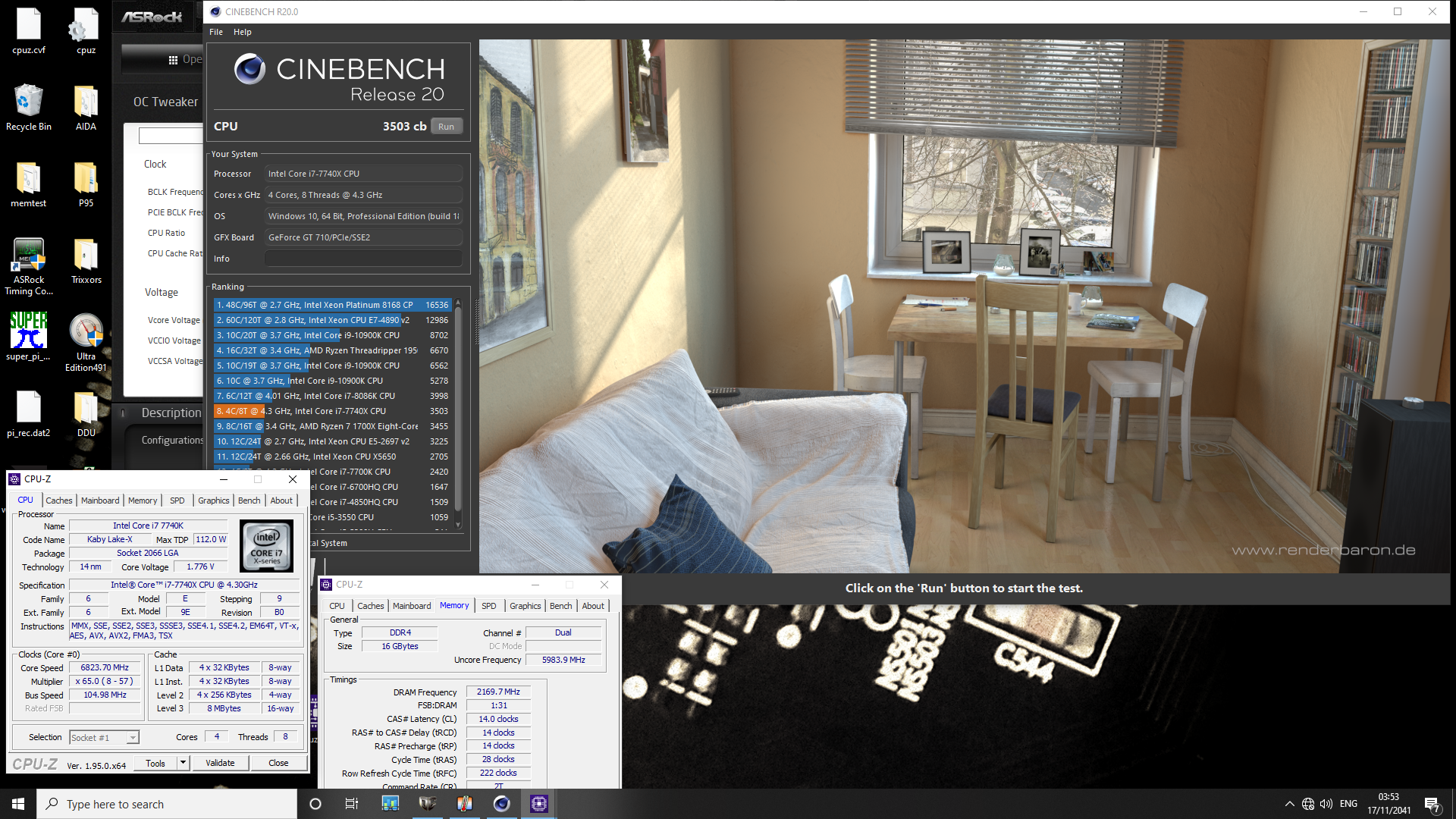
Task: Switch to CPU-Z taskbar icon
Action: pos(538,804)
